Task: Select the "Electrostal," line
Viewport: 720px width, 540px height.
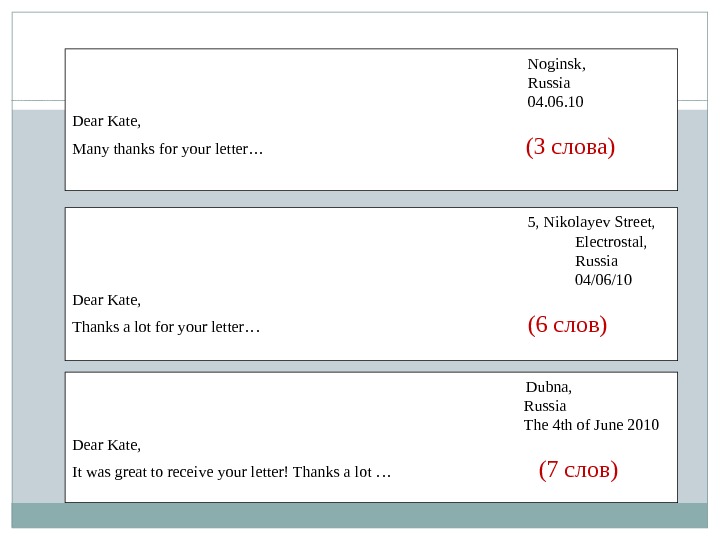Action: (610, 241)
